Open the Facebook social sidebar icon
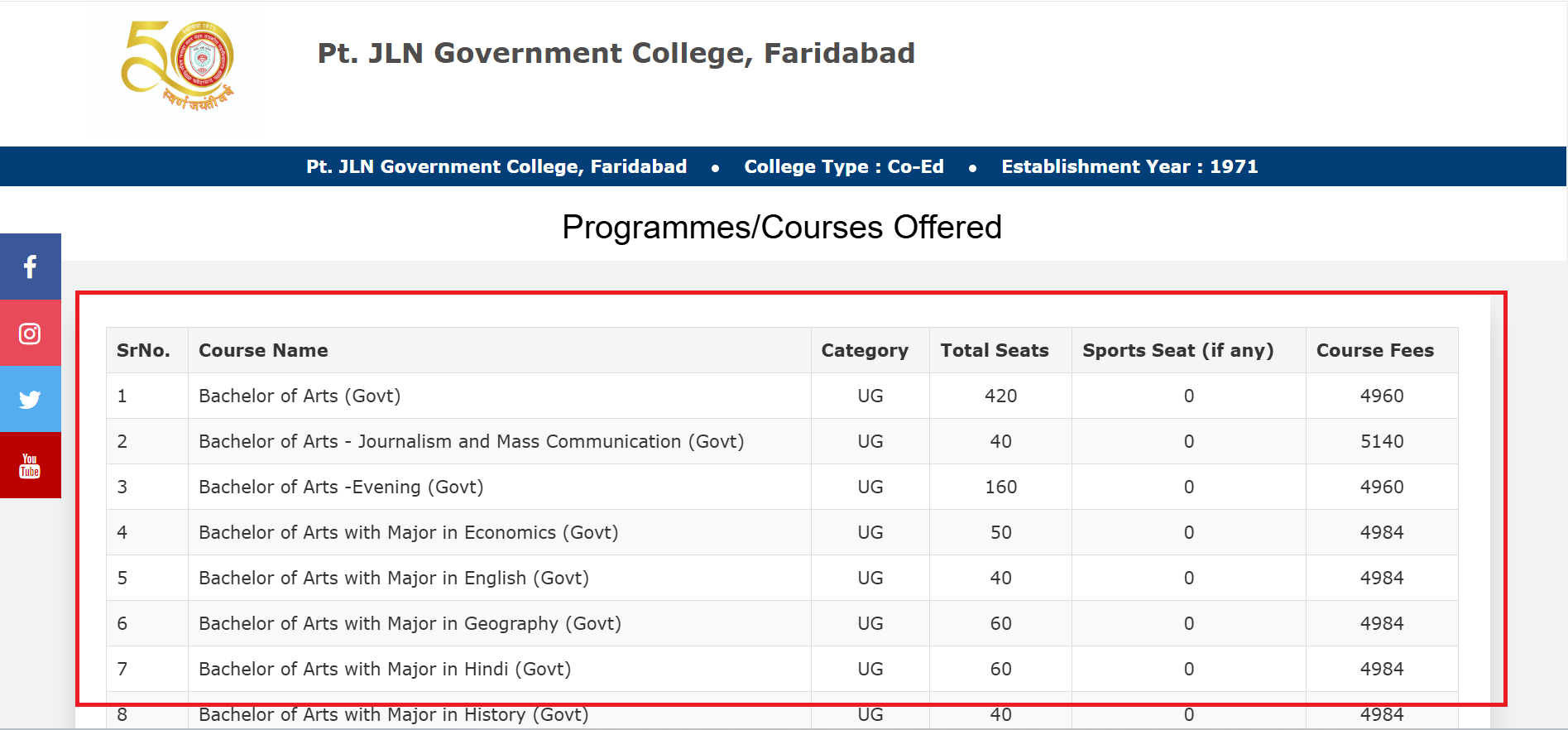 30,267
